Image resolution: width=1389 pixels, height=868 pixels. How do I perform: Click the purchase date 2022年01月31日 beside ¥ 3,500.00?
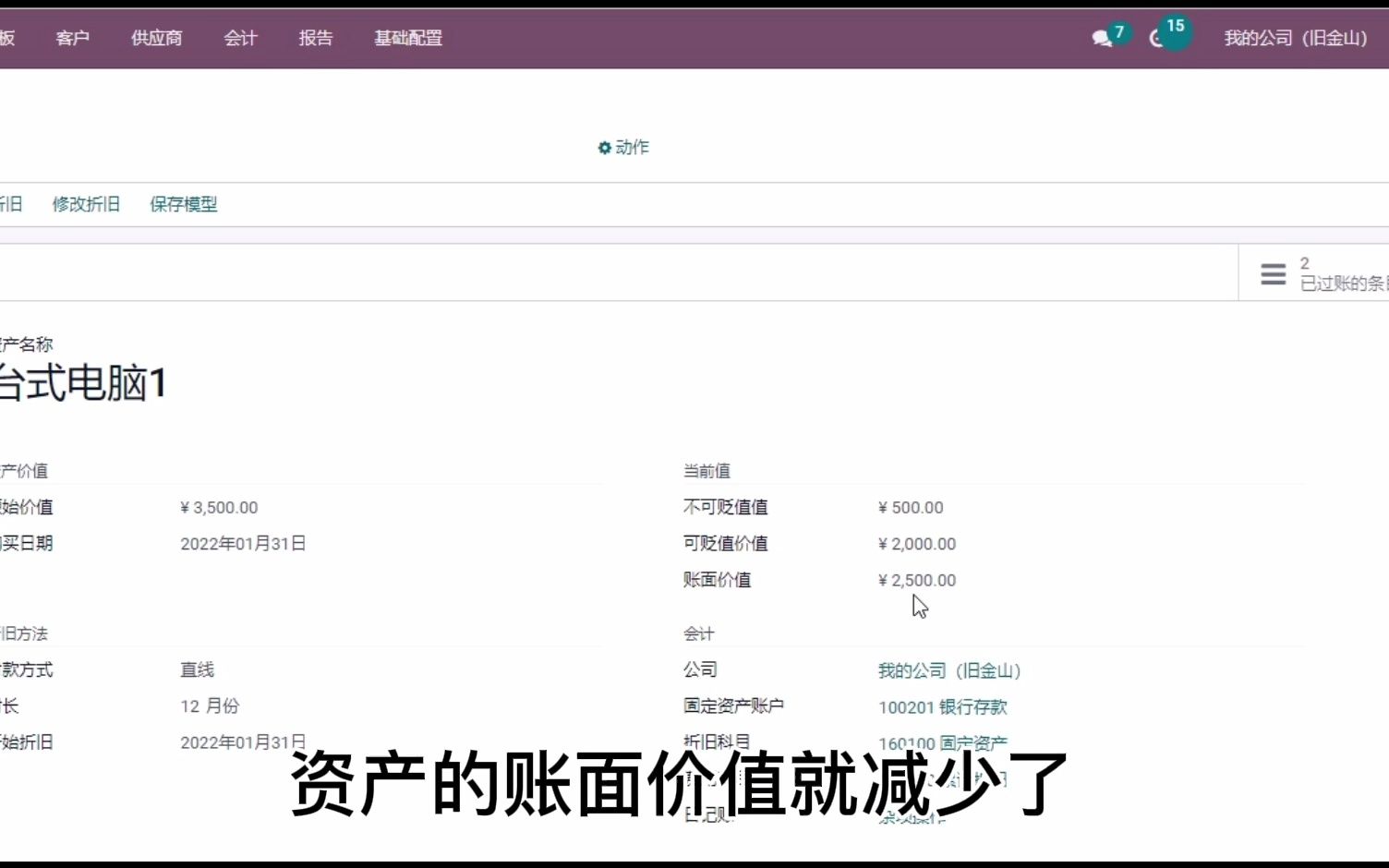(x=243, y=544)
